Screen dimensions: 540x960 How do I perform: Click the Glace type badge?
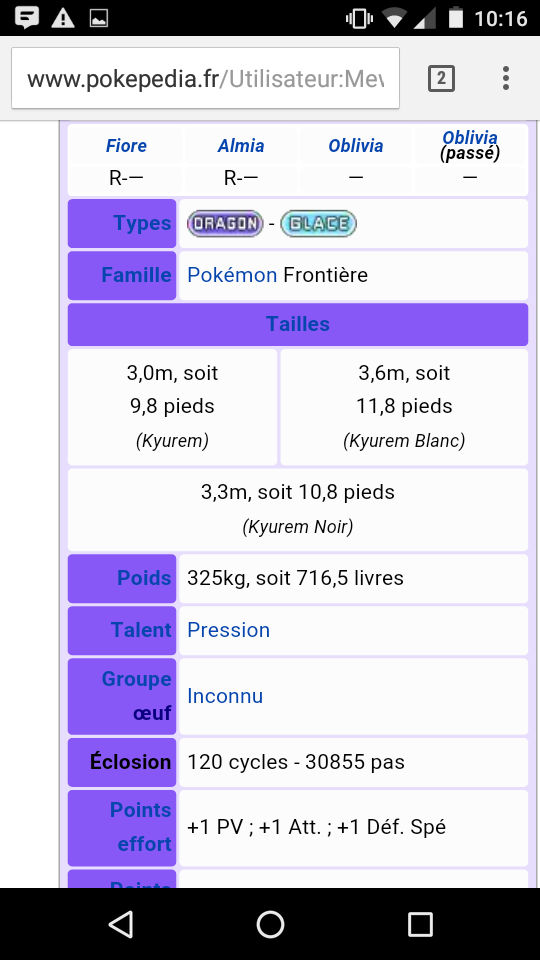318,223
